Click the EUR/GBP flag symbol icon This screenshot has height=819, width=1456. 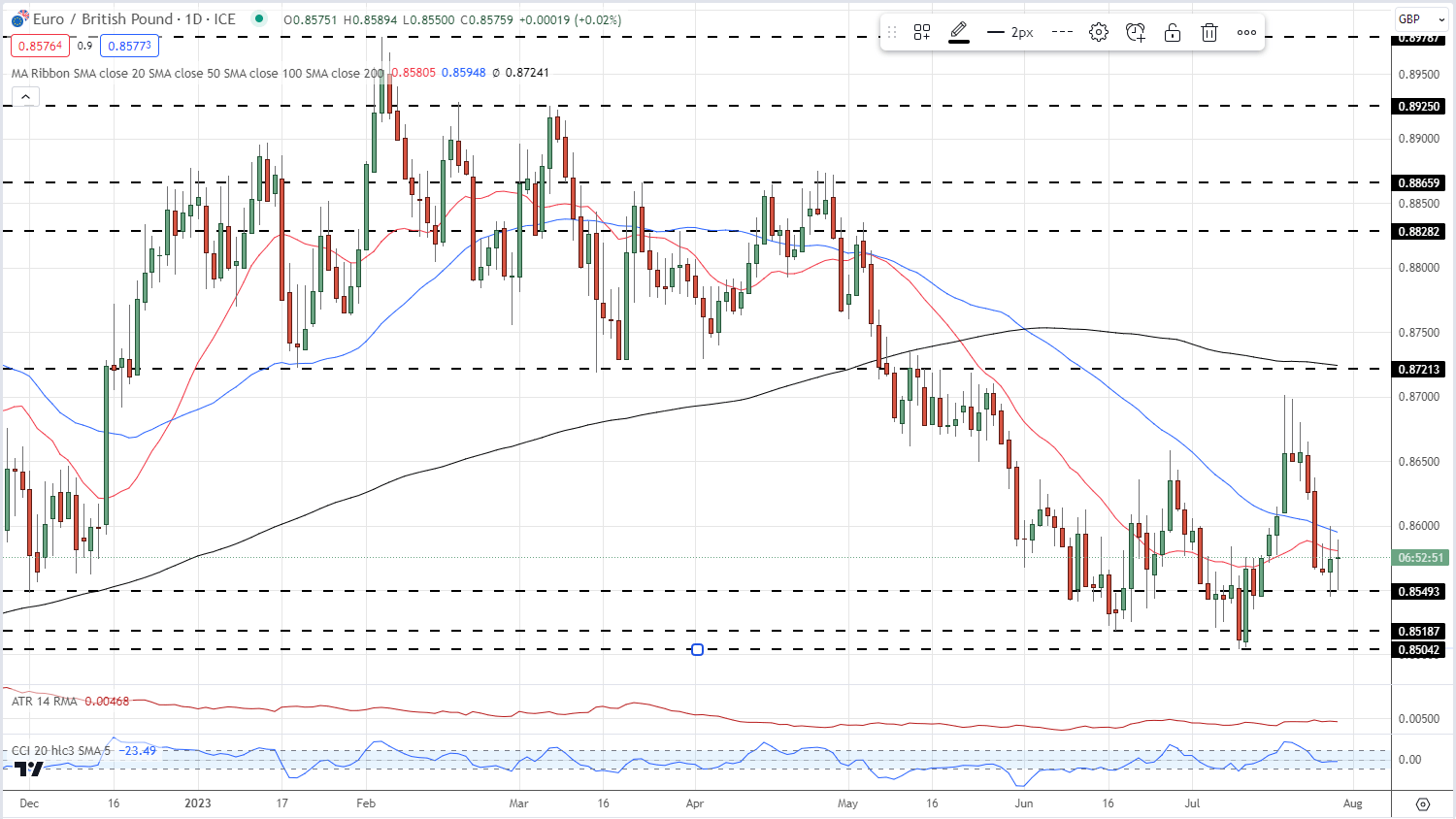tap(19, 19)
